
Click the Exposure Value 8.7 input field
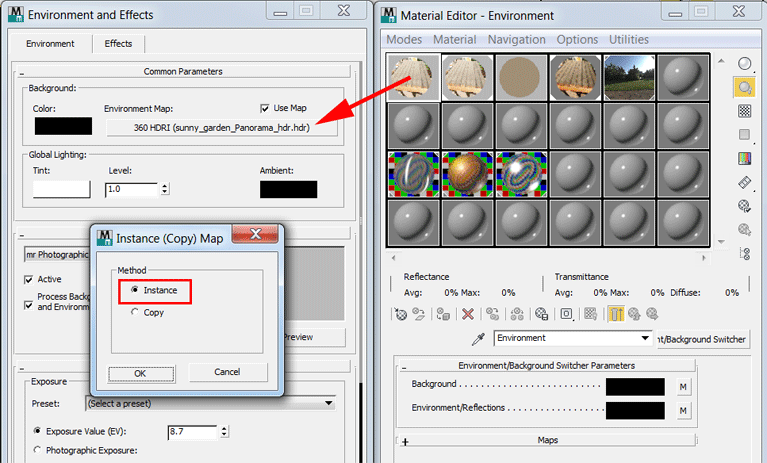coord(192,431)
